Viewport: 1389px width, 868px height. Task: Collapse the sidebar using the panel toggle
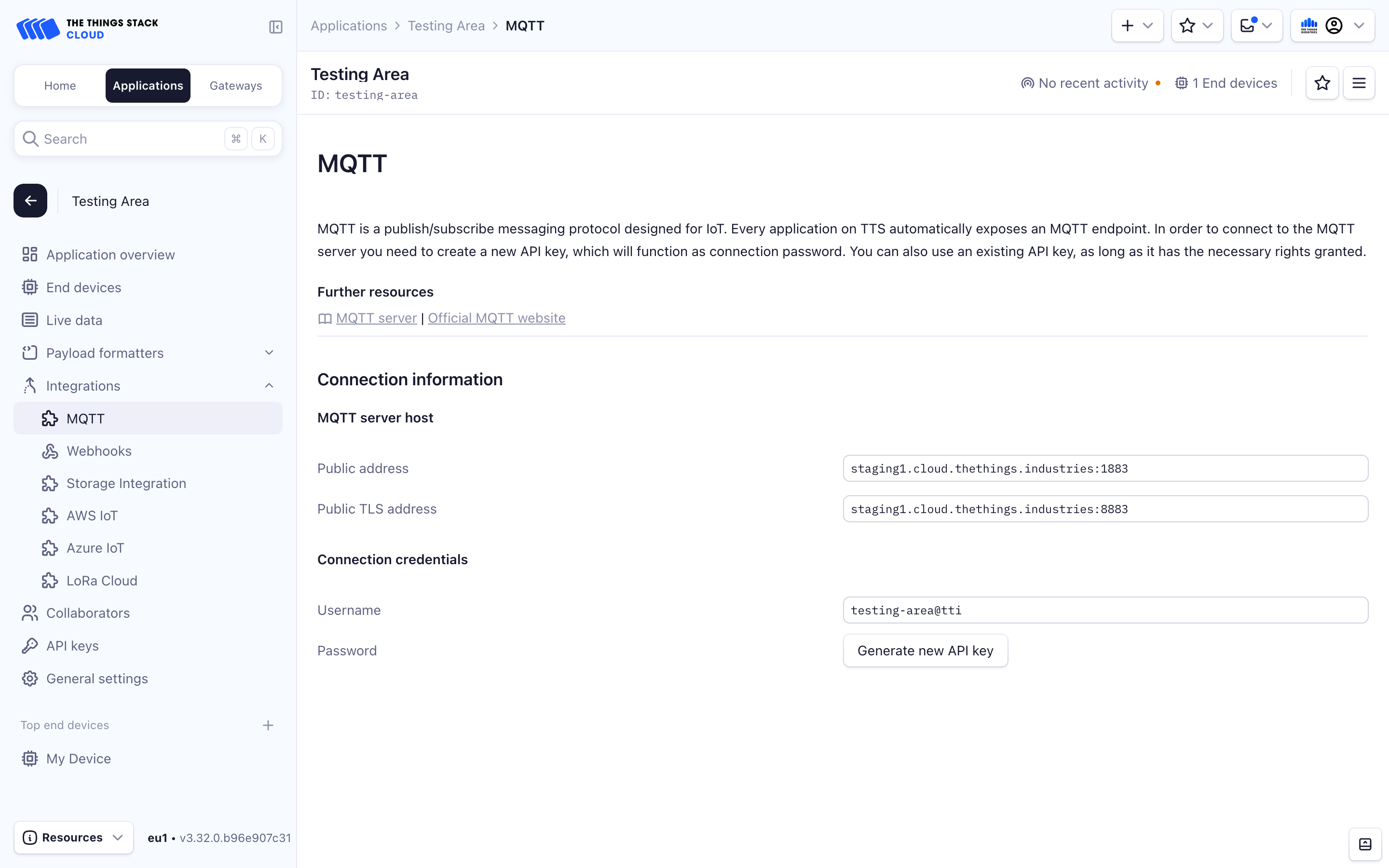pyautogui.click(x=275, y=27)
